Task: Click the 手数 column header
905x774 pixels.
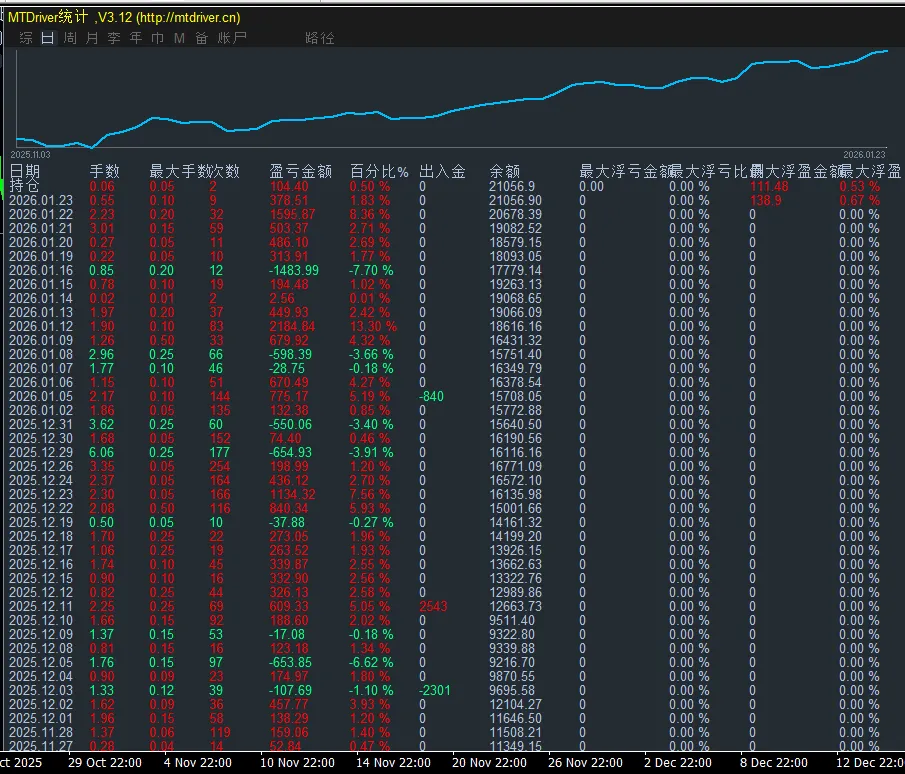Action: (104, 171)
